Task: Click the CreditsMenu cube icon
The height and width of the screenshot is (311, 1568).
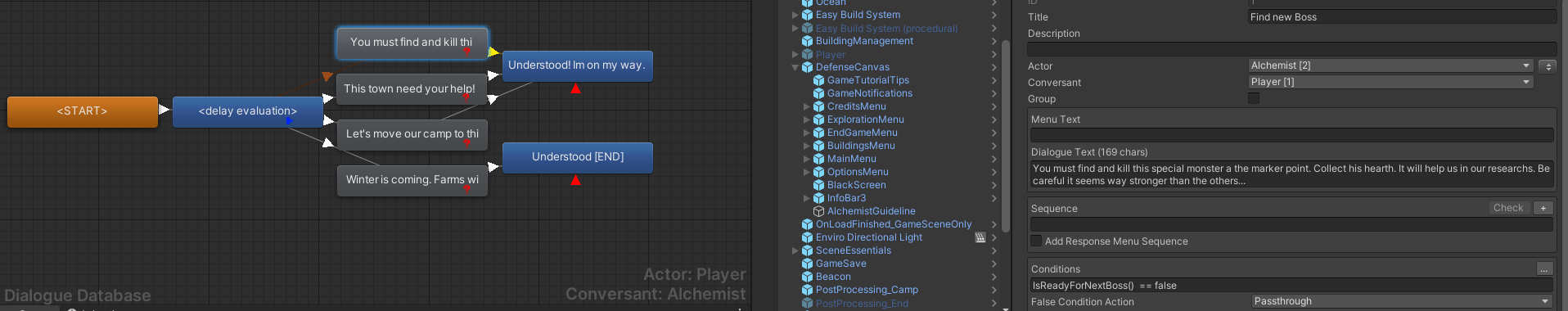Action: point(818,106)
